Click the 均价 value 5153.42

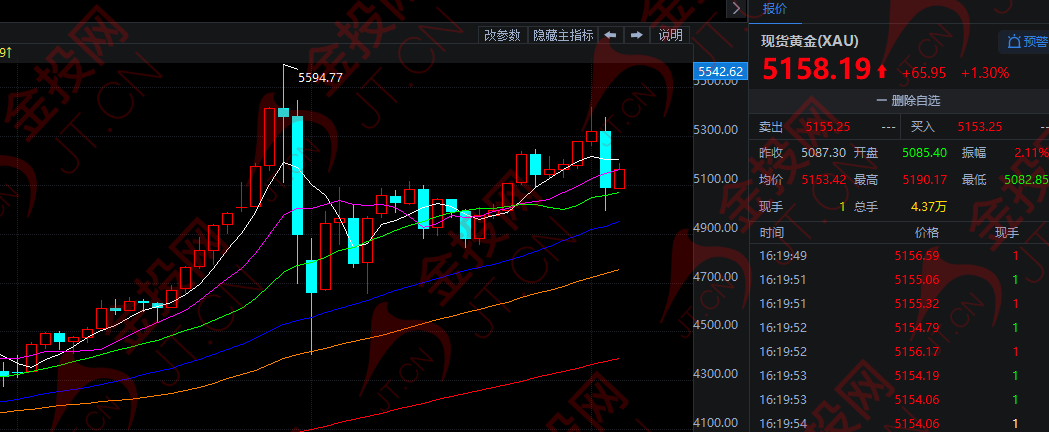824,179
